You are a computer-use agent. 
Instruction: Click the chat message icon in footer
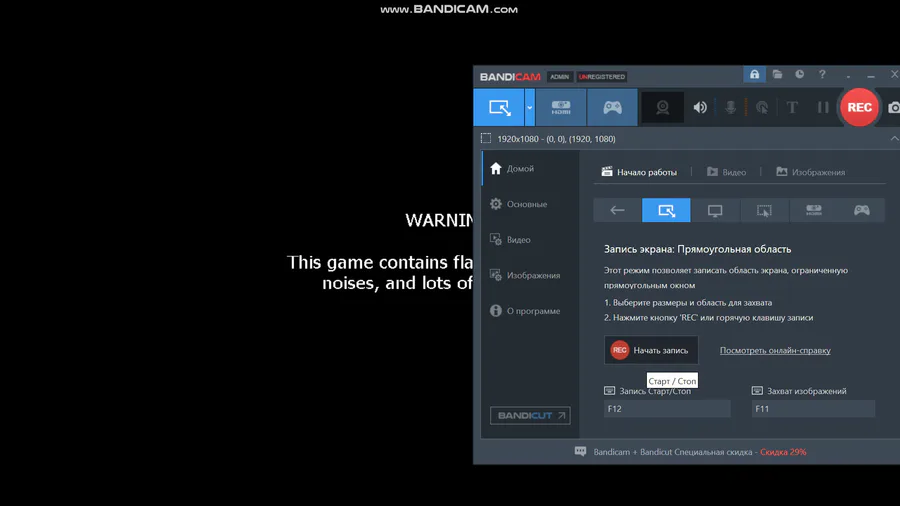pyautogui.click(x=580, y=451)
